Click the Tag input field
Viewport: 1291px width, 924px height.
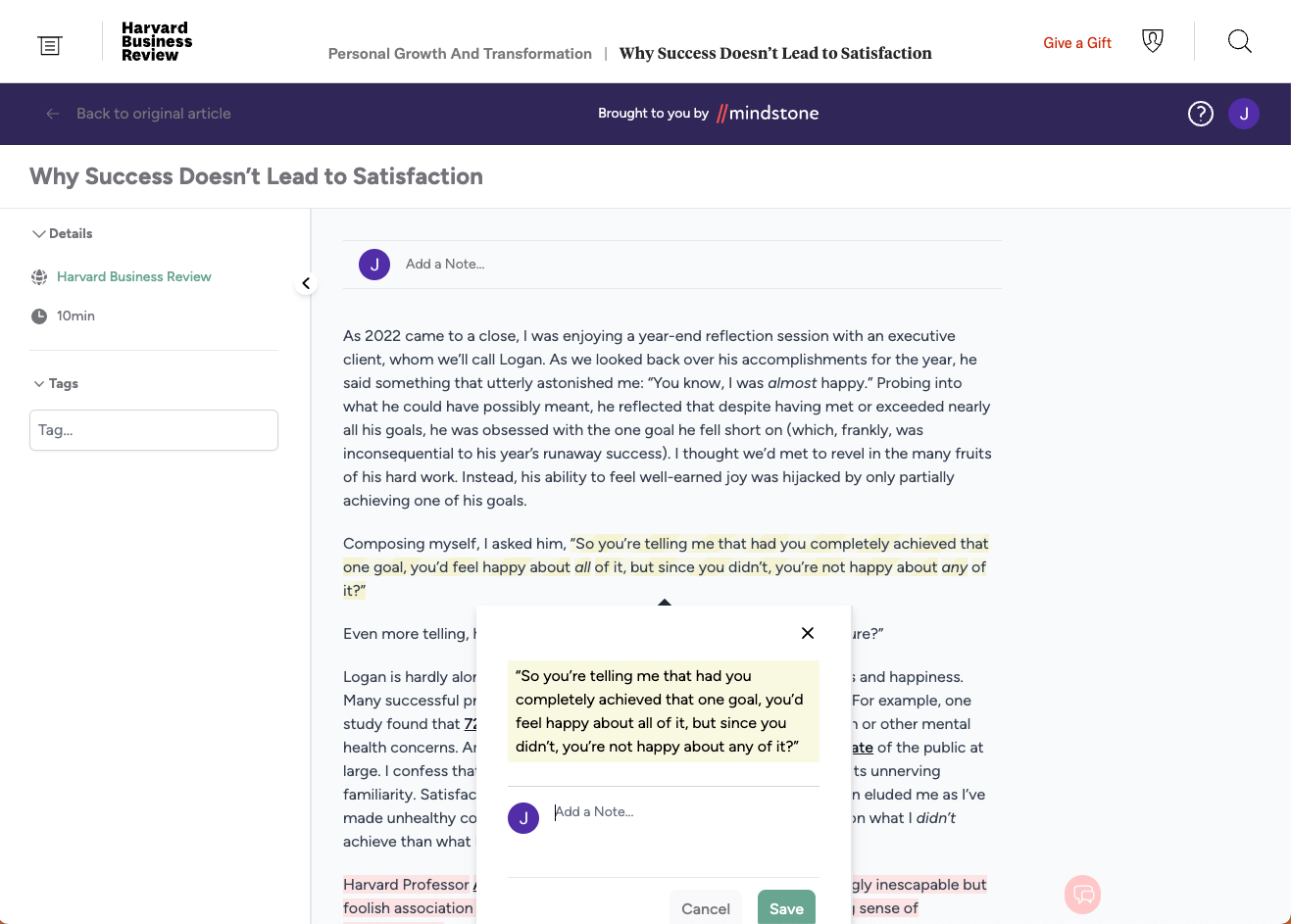154,430
